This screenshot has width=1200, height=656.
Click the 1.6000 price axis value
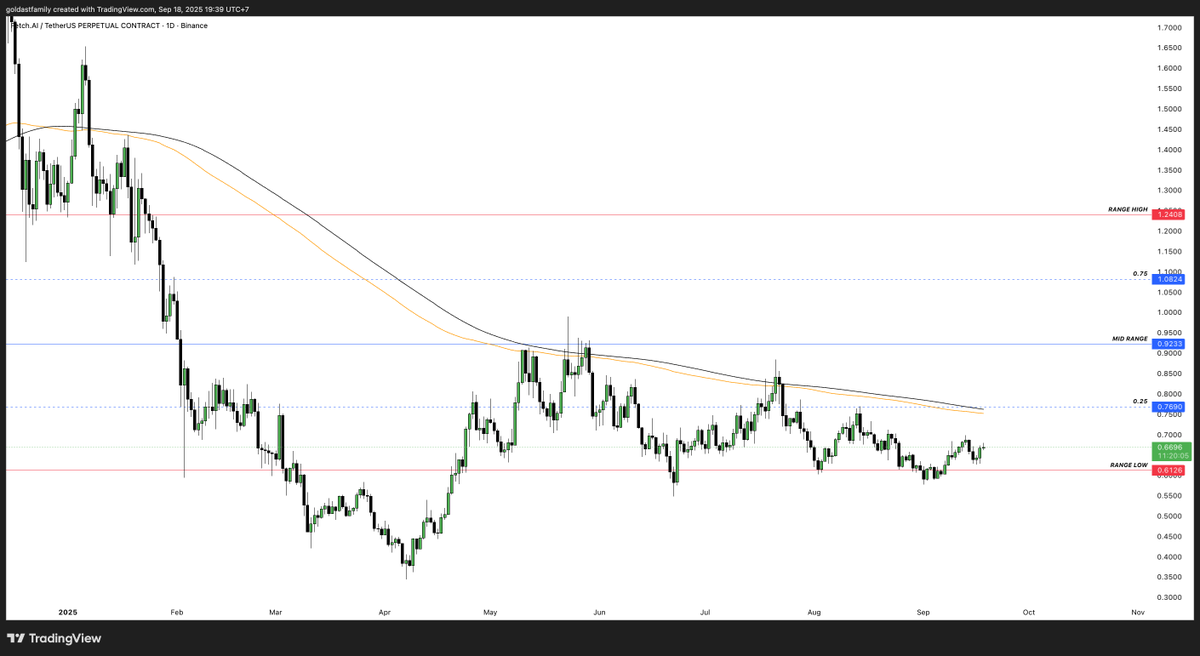1170,68
